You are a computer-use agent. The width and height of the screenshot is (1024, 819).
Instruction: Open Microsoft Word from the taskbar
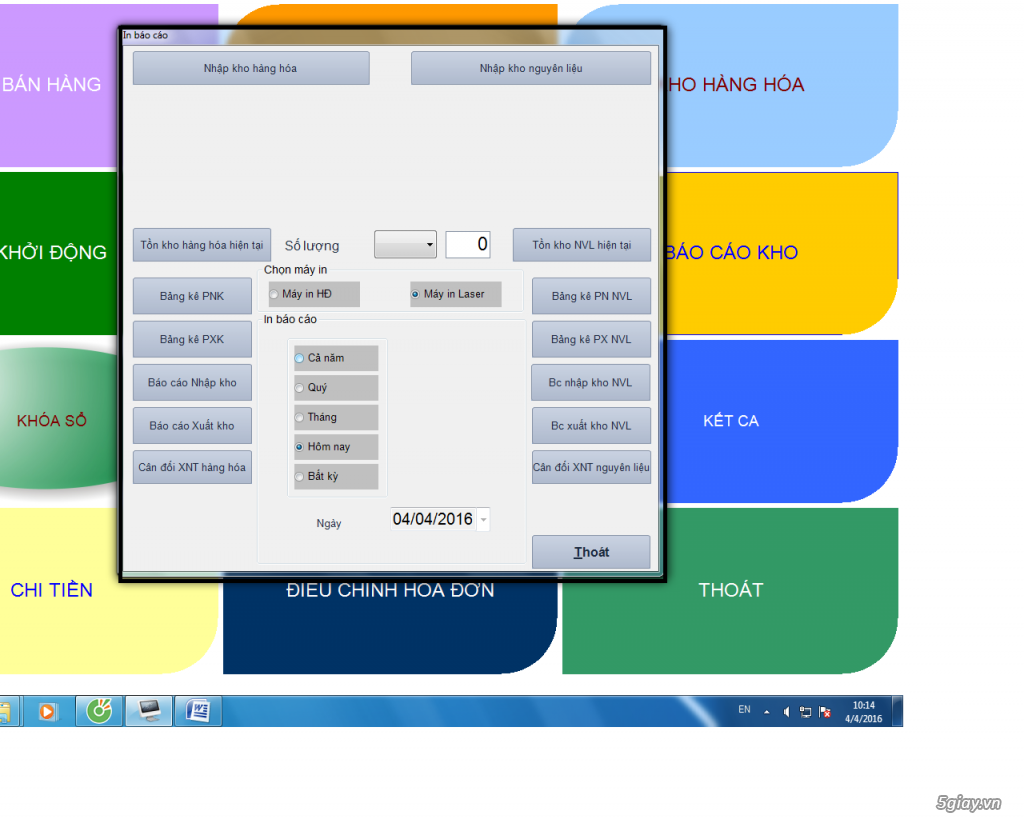tap(198, 711)
